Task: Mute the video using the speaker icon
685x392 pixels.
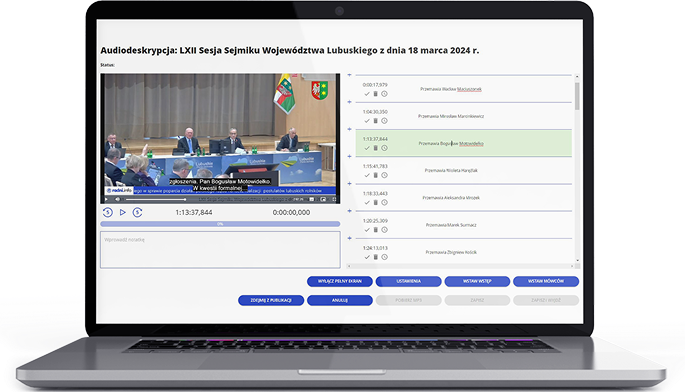Action: (x=117, y=199)
